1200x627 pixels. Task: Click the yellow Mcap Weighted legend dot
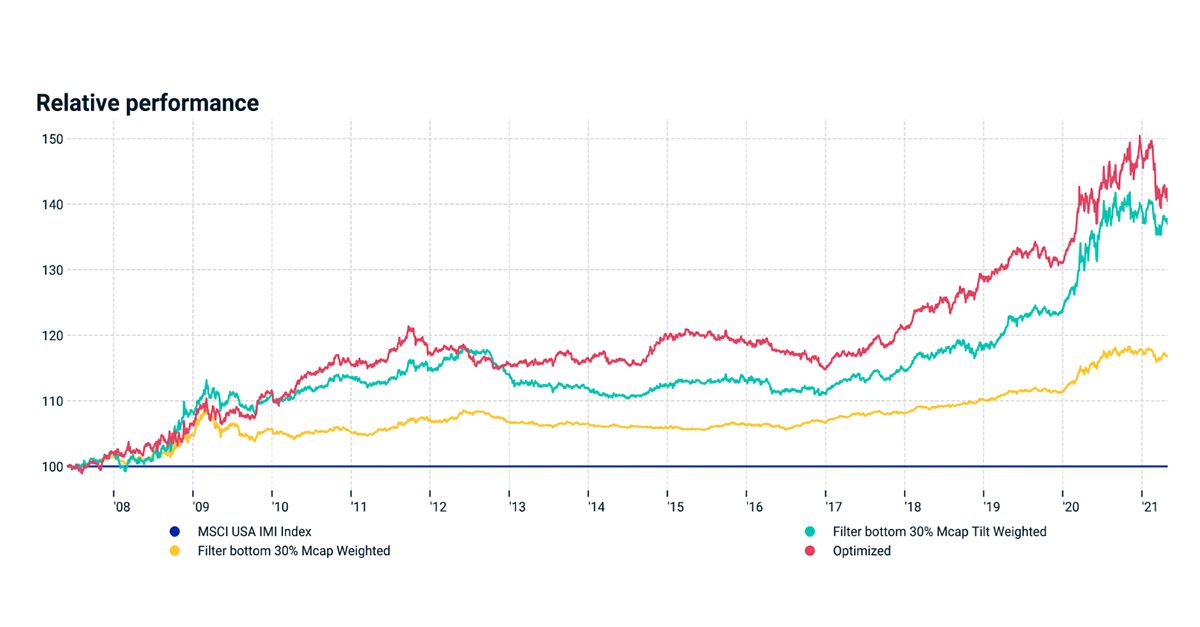pos(174,551)
